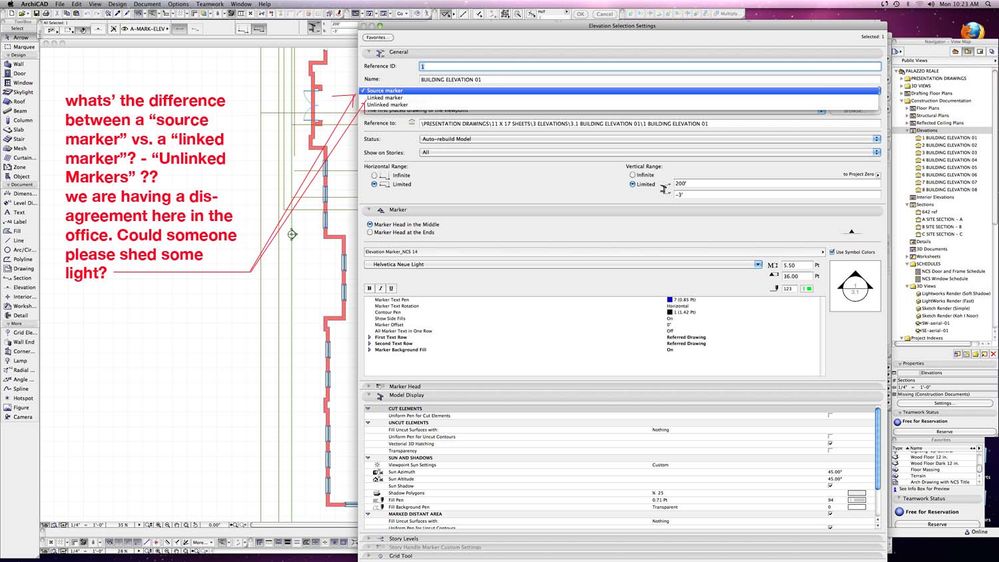This screenshot has height=562, width=999.
Task: Click the Hotspot tool
Action: point(21,398)
